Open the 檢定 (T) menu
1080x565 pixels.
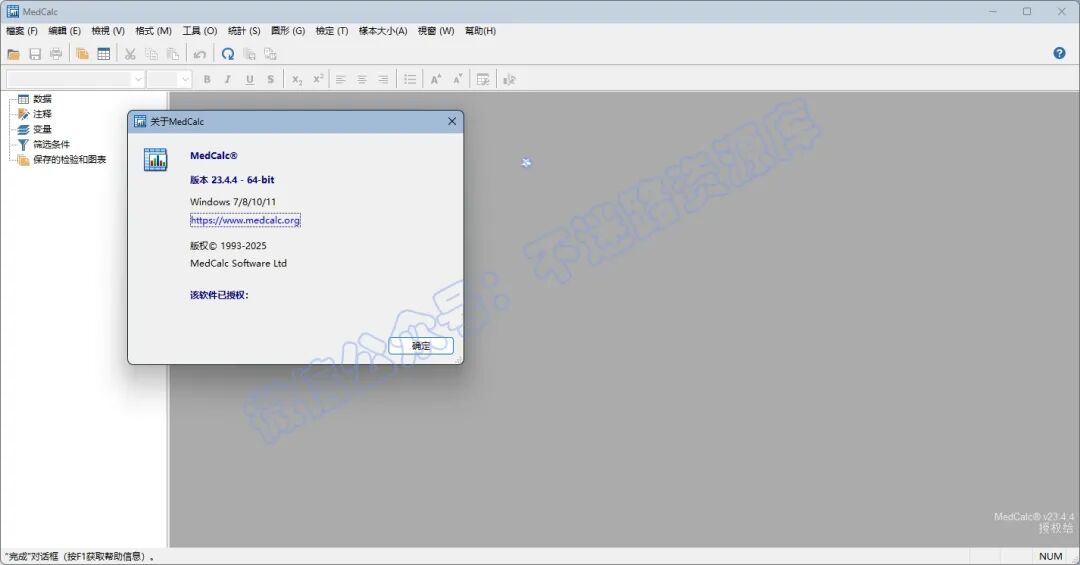point(332,31)
